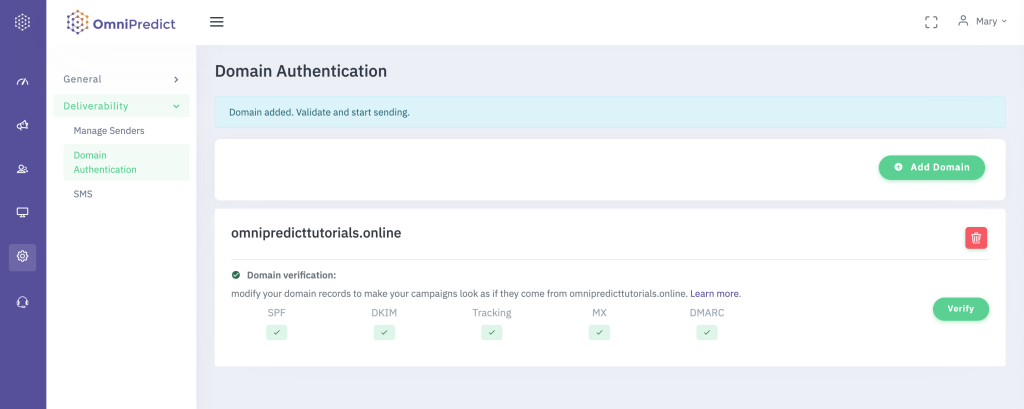Open the settings gear icon in sidebar
Image resolution: width=1024 pixels, height=409 pixels.
[x=22, y=257]
